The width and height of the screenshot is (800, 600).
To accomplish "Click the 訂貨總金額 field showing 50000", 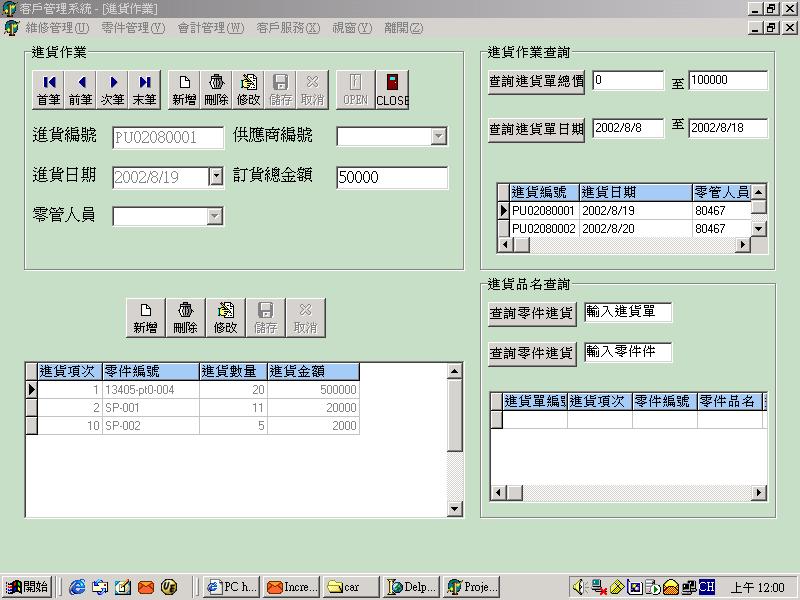I will pyautogui.click(x=392, y=177).
